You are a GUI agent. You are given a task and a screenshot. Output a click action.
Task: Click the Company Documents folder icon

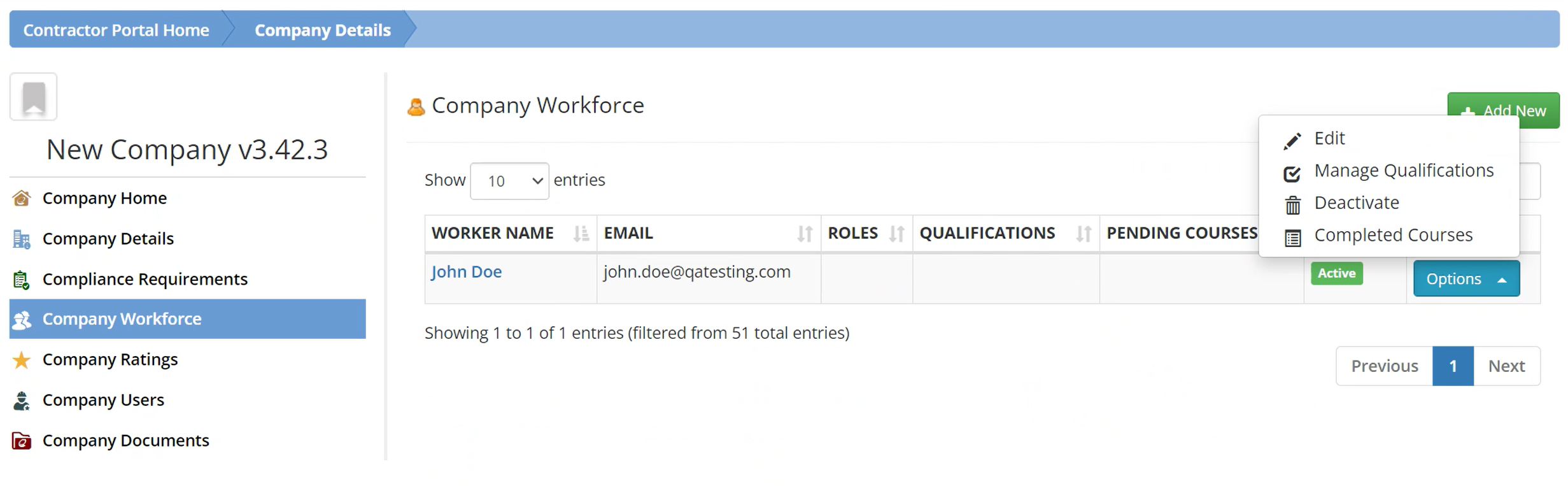pos(22,441)
